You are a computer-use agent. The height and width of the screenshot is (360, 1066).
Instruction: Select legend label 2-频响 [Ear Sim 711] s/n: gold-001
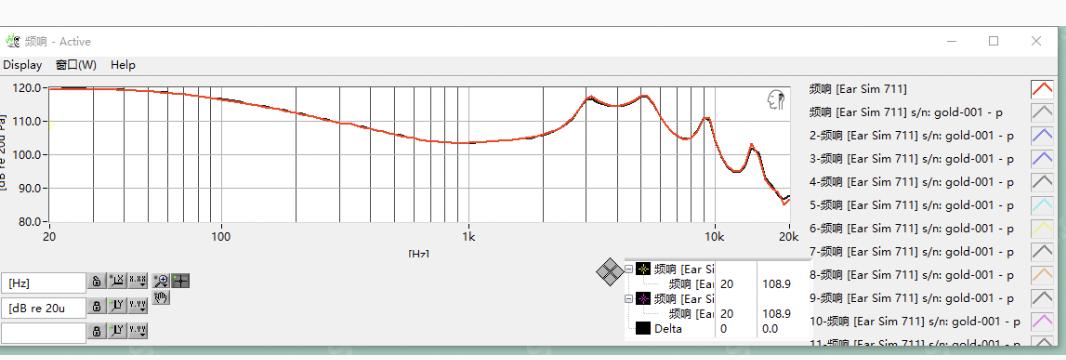pos(911,136)
